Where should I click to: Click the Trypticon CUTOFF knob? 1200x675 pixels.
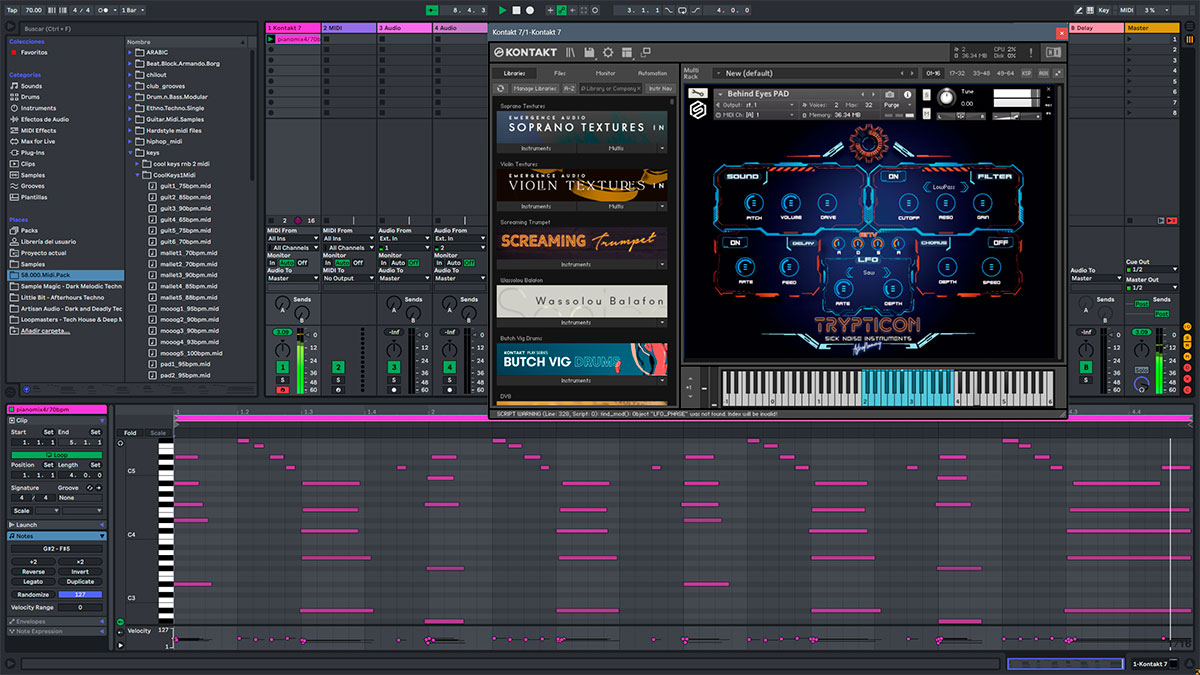coord(909,201)
